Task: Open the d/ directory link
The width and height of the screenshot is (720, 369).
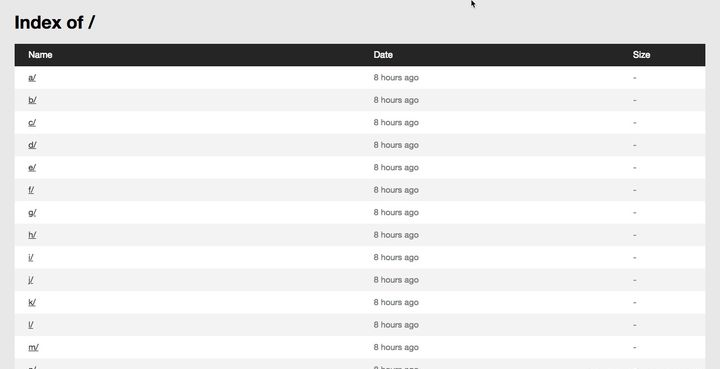Action: pyautogui.click(x=32, y=145)
